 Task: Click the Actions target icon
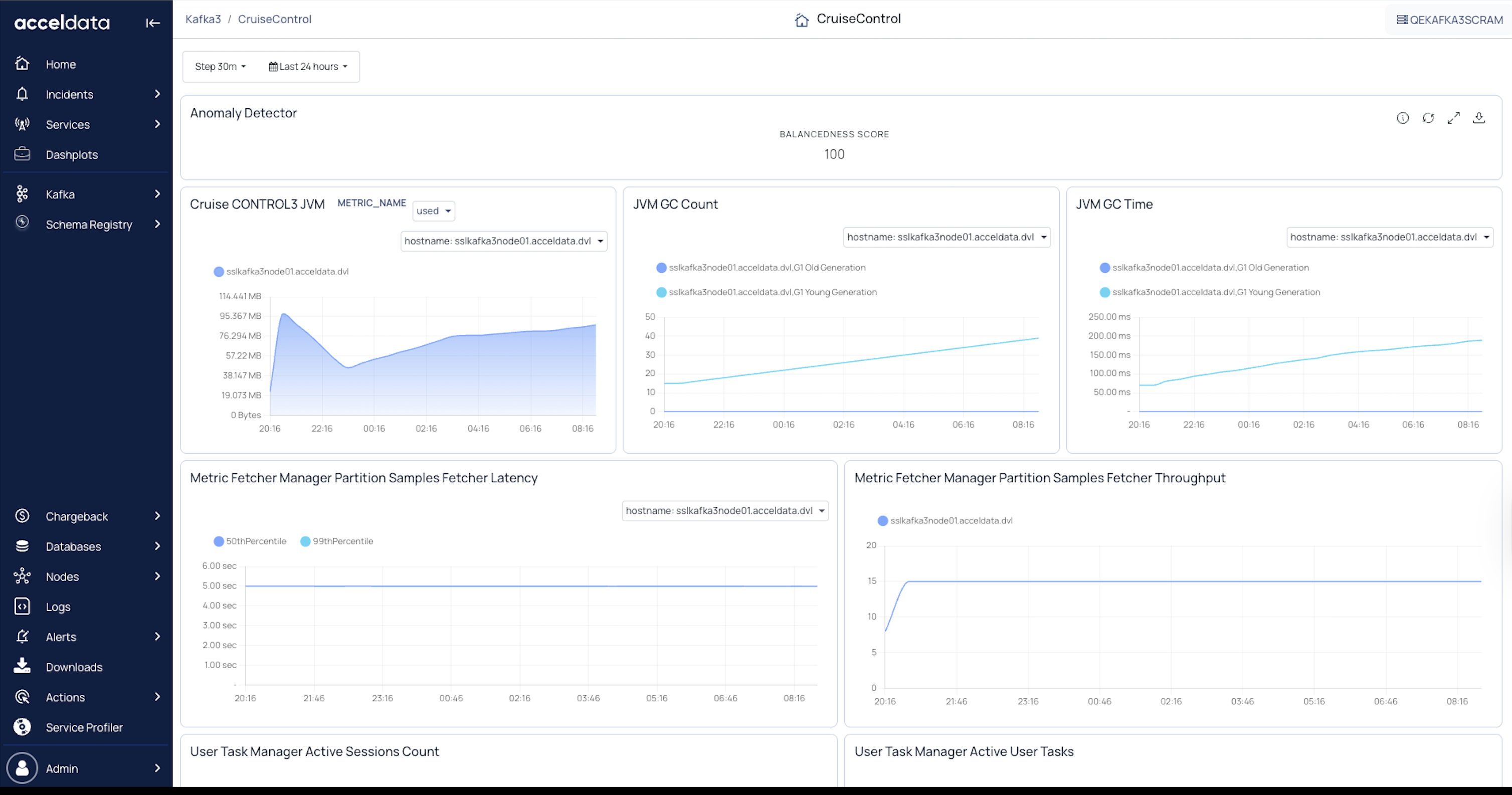22,696
